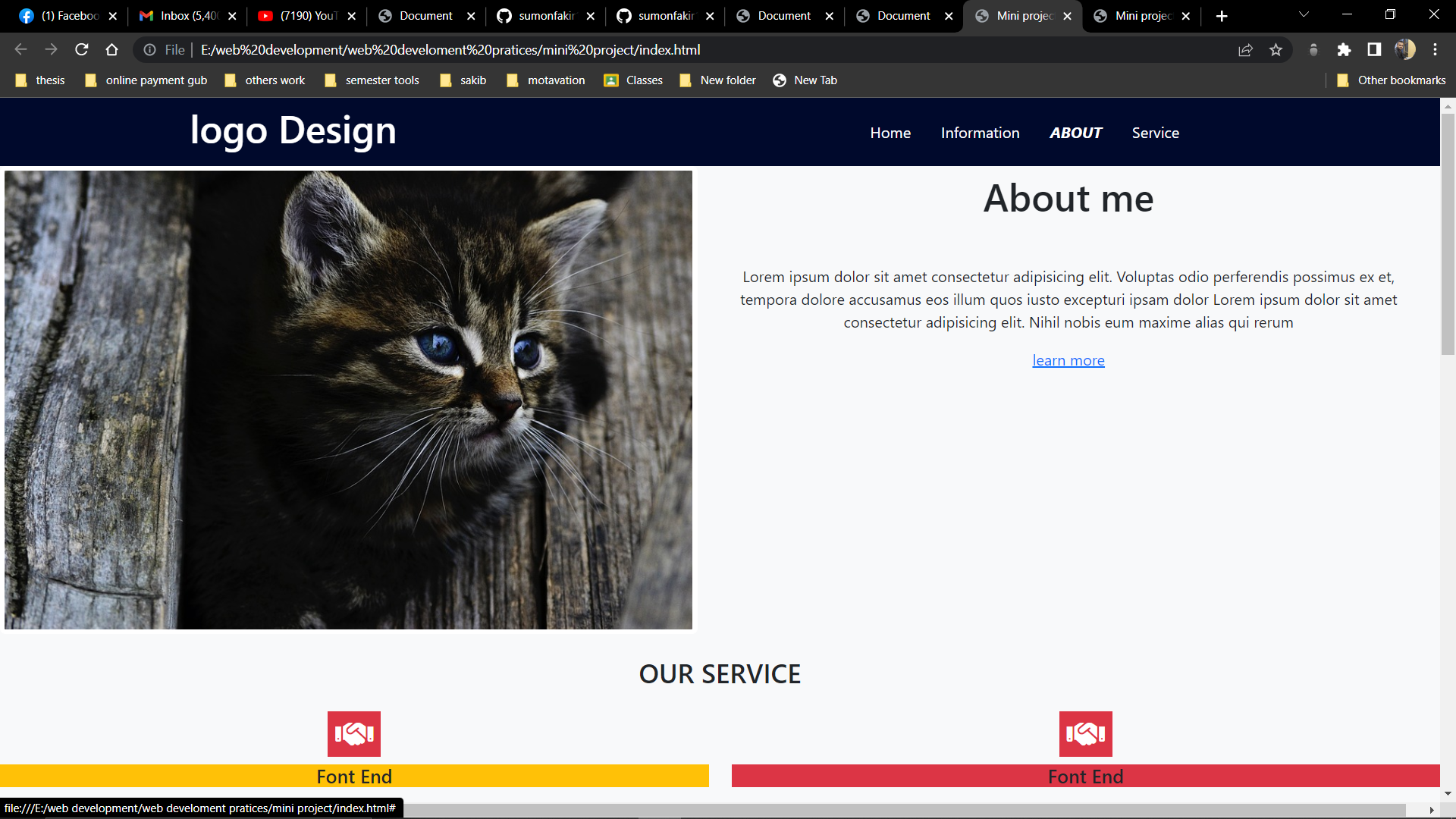Open the thesis bookmarks folder
This screenshot has height=819, width=1456.
41,80
